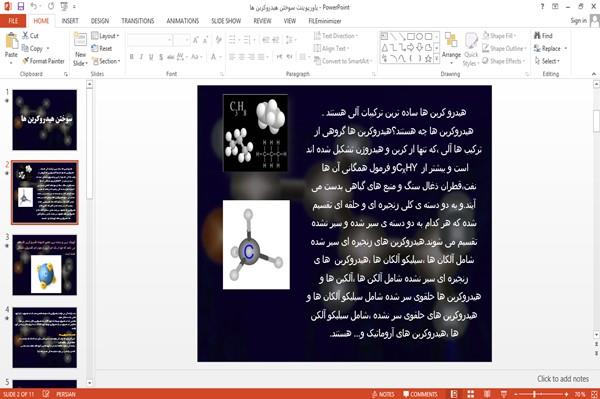Image resolution: width=600 pixels, height=399 pixels.
Task: Open the Select dropdown in Editing
Action: click(x=548, y=61)
